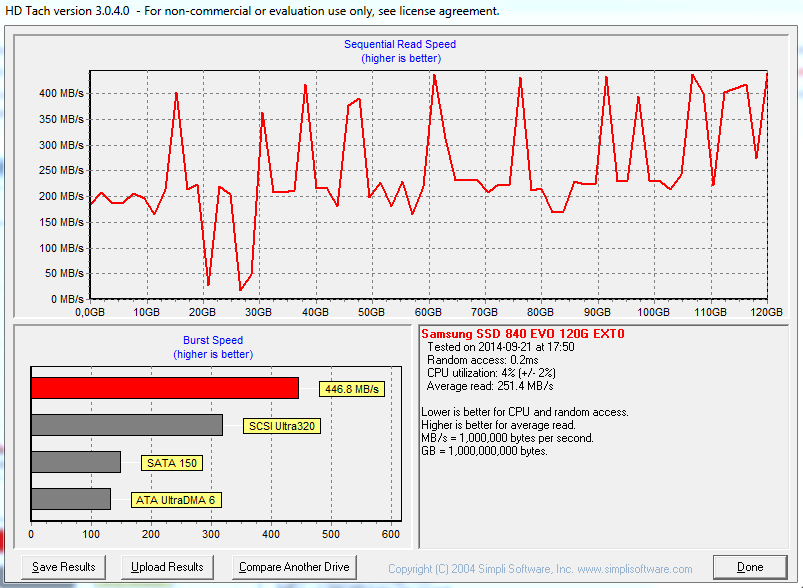This screenshot has height=588, width=803.
Task: Click the gray ATA UltraDMA 6 bar
Action: point(71,499)
